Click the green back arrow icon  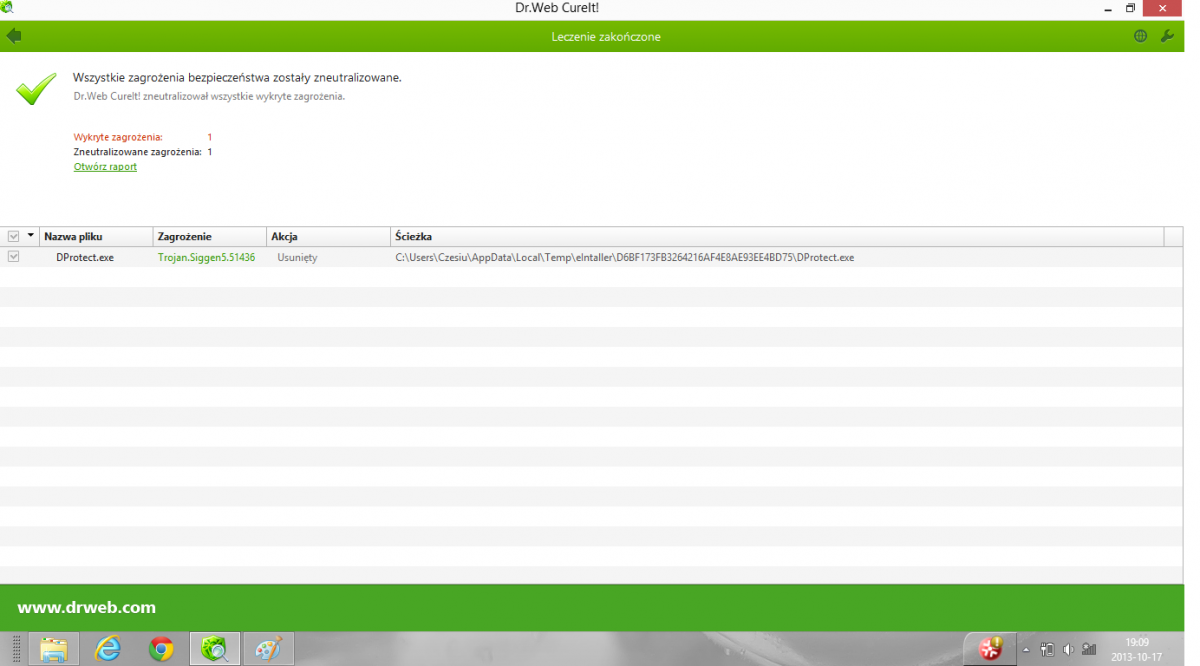[x=13, y=36]
